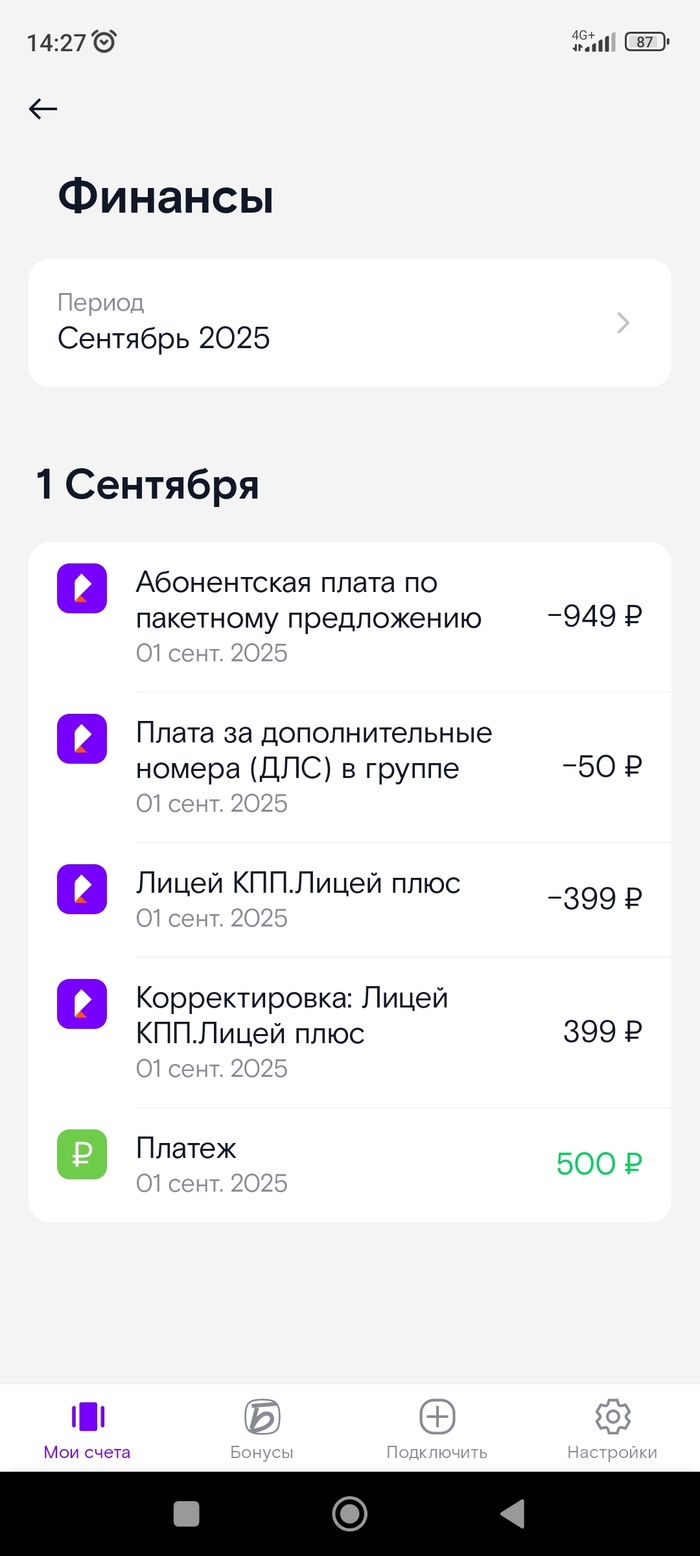
Task: Tap the Подключить plus icon
Action: pos(437,1416)
